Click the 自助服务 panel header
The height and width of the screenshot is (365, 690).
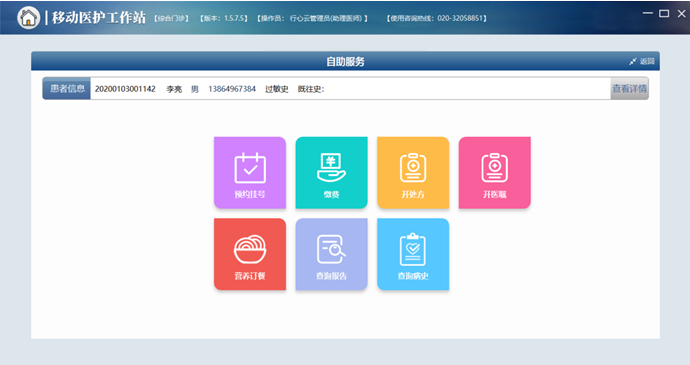345,61
